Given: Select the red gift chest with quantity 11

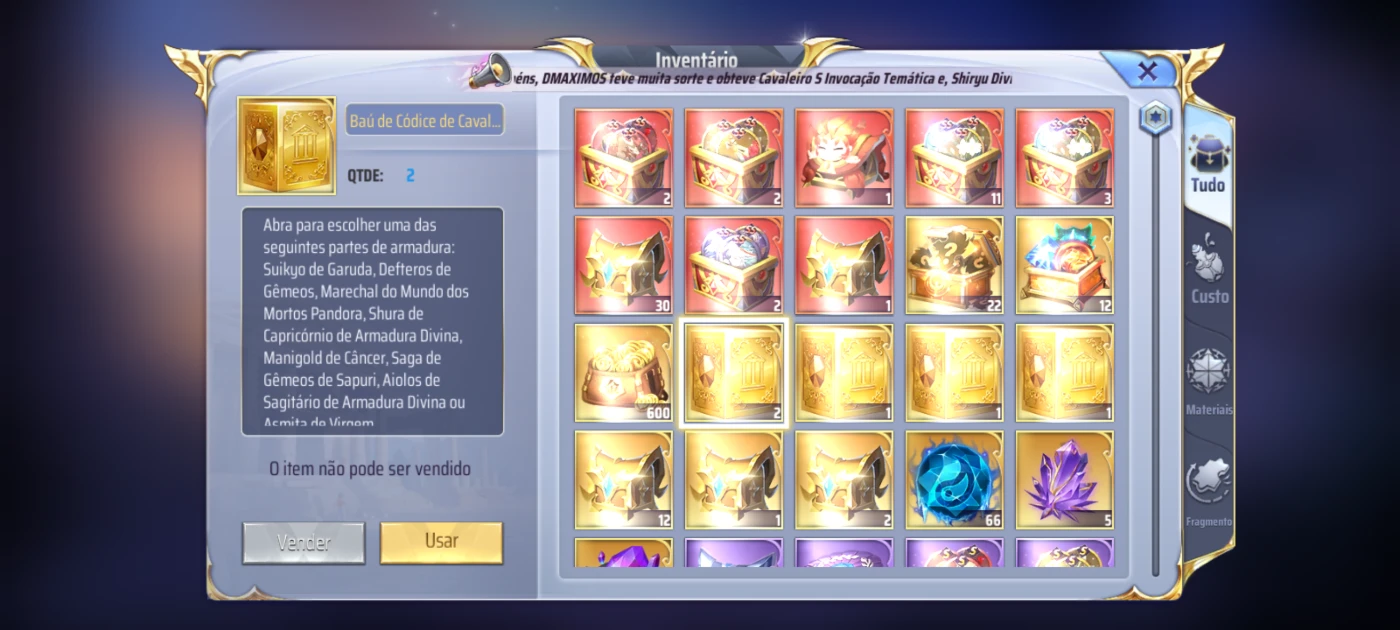Looking at the screenshot, I should pos(954,157).
